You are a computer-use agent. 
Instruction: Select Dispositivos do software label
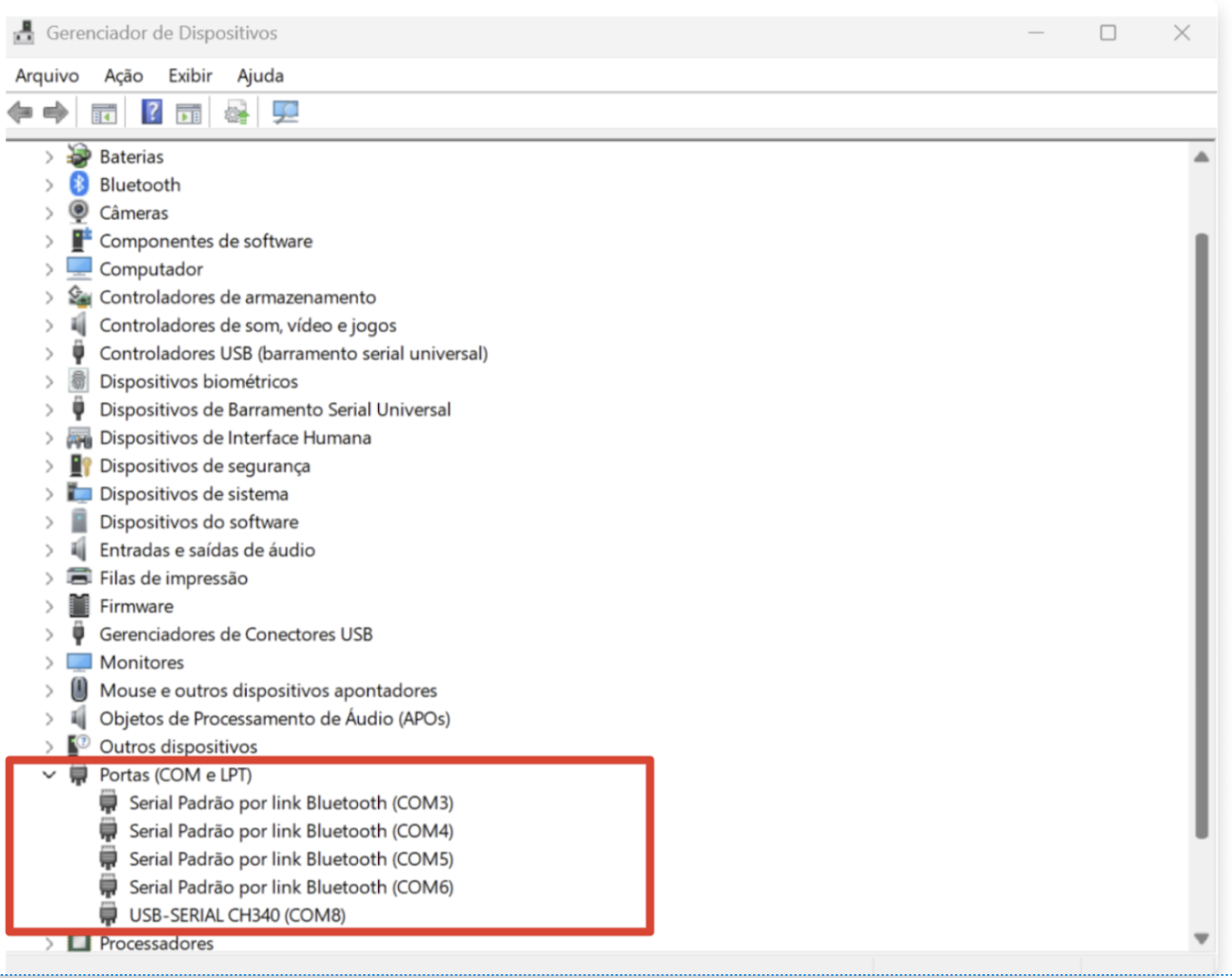pos(199,521)
